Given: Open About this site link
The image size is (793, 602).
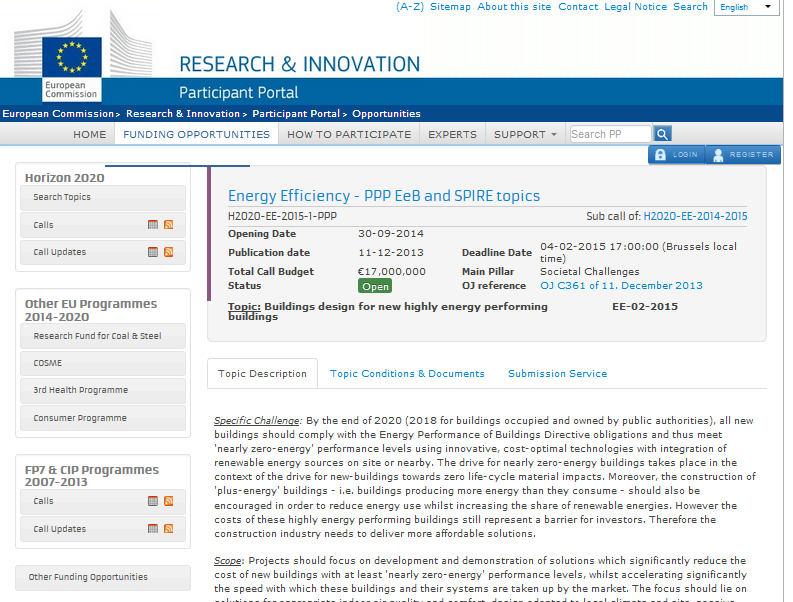Looking at the screenshot, I should coord(514,7).
